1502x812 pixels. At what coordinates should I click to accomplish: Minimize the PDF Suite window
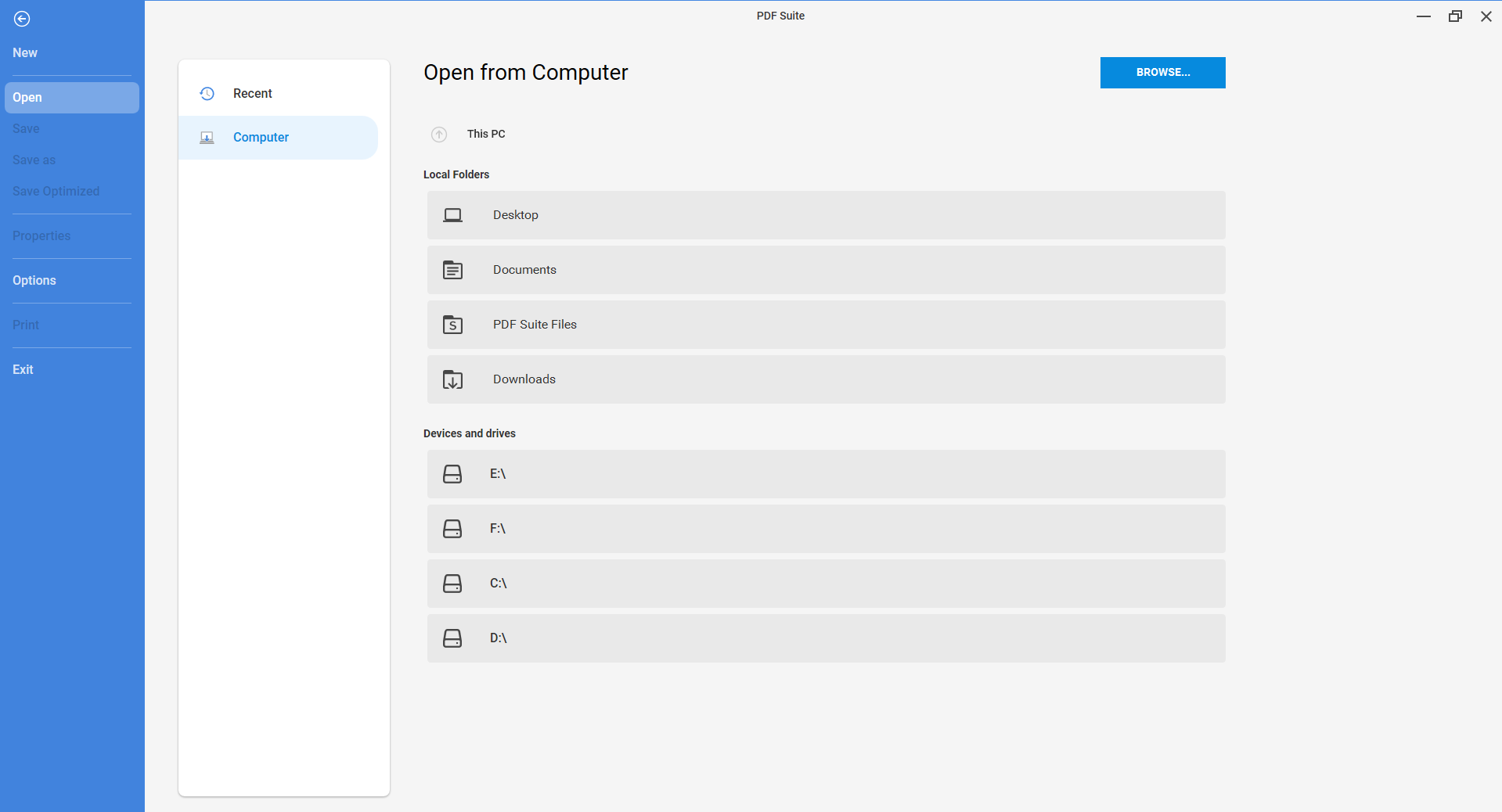[x=1424, y=16]
